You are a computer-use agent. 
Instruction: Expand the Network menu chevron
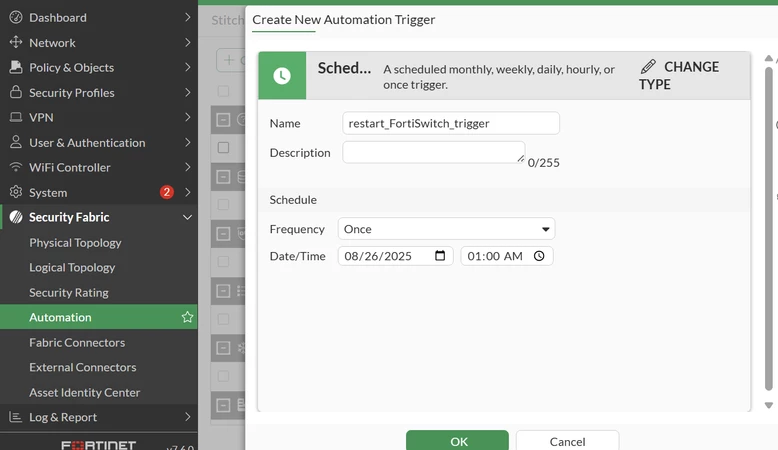(x=188, y=42)
